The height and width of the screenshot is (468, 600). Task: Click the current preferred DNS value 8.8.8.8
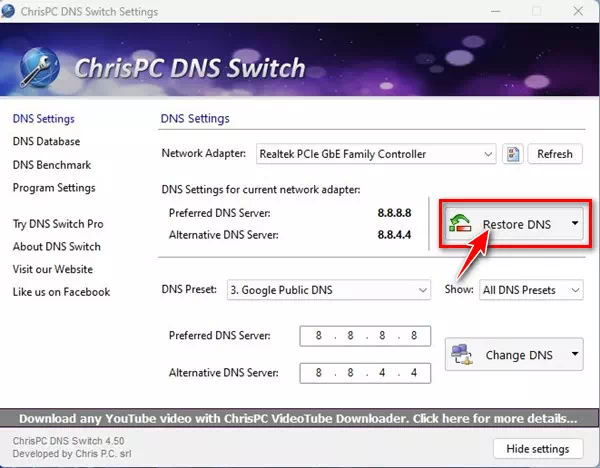click(394, 213)
